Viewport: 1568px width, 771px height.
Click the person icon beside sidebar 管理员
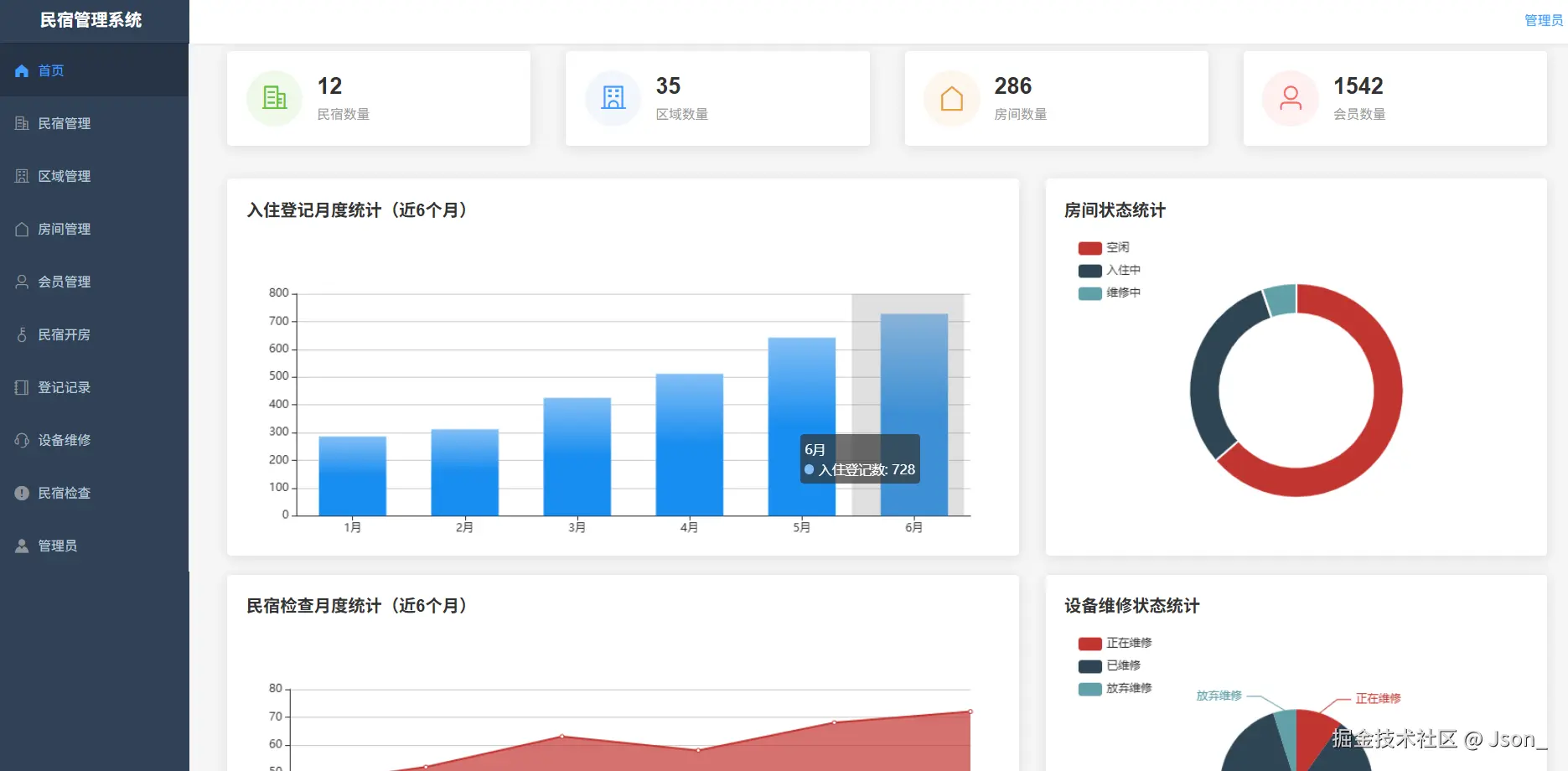click(22, 546)
